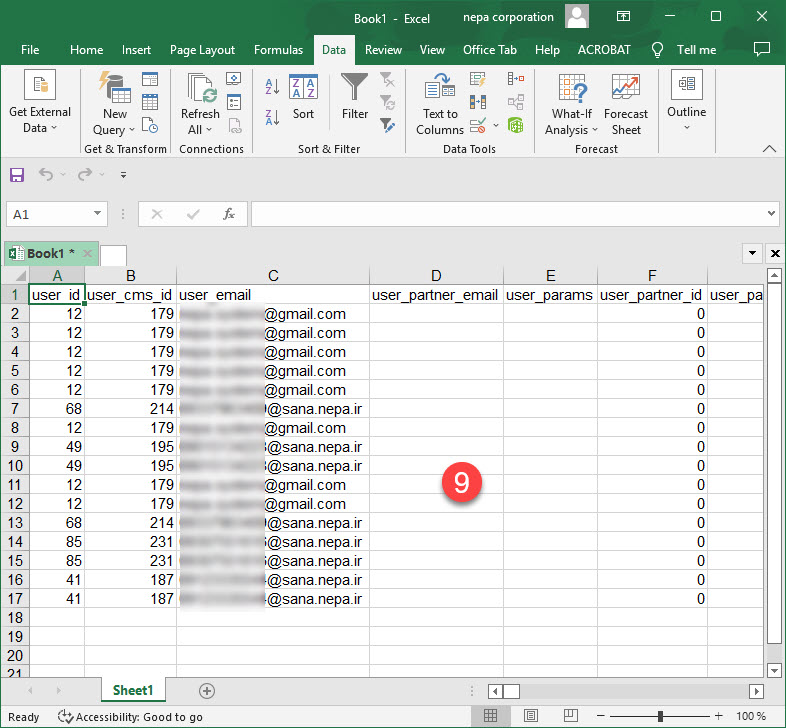Image resolution: width=786 pixels, height=728 pixels.
Task: Click the Flash Fill icon
Action: [x=478, y=79]
